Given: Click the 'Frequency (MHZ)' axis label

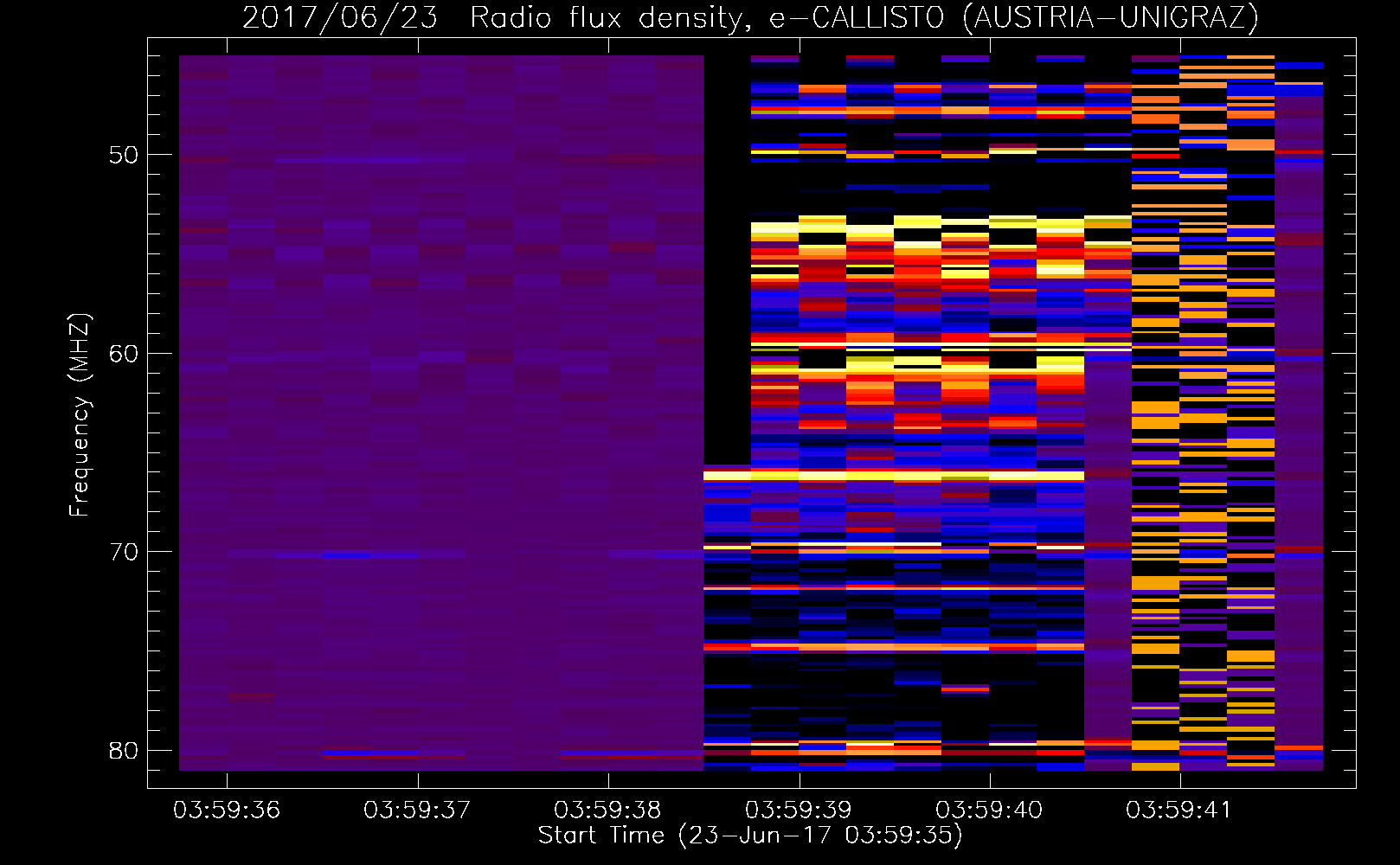Looking at the screenshot, I should point(80,415).
